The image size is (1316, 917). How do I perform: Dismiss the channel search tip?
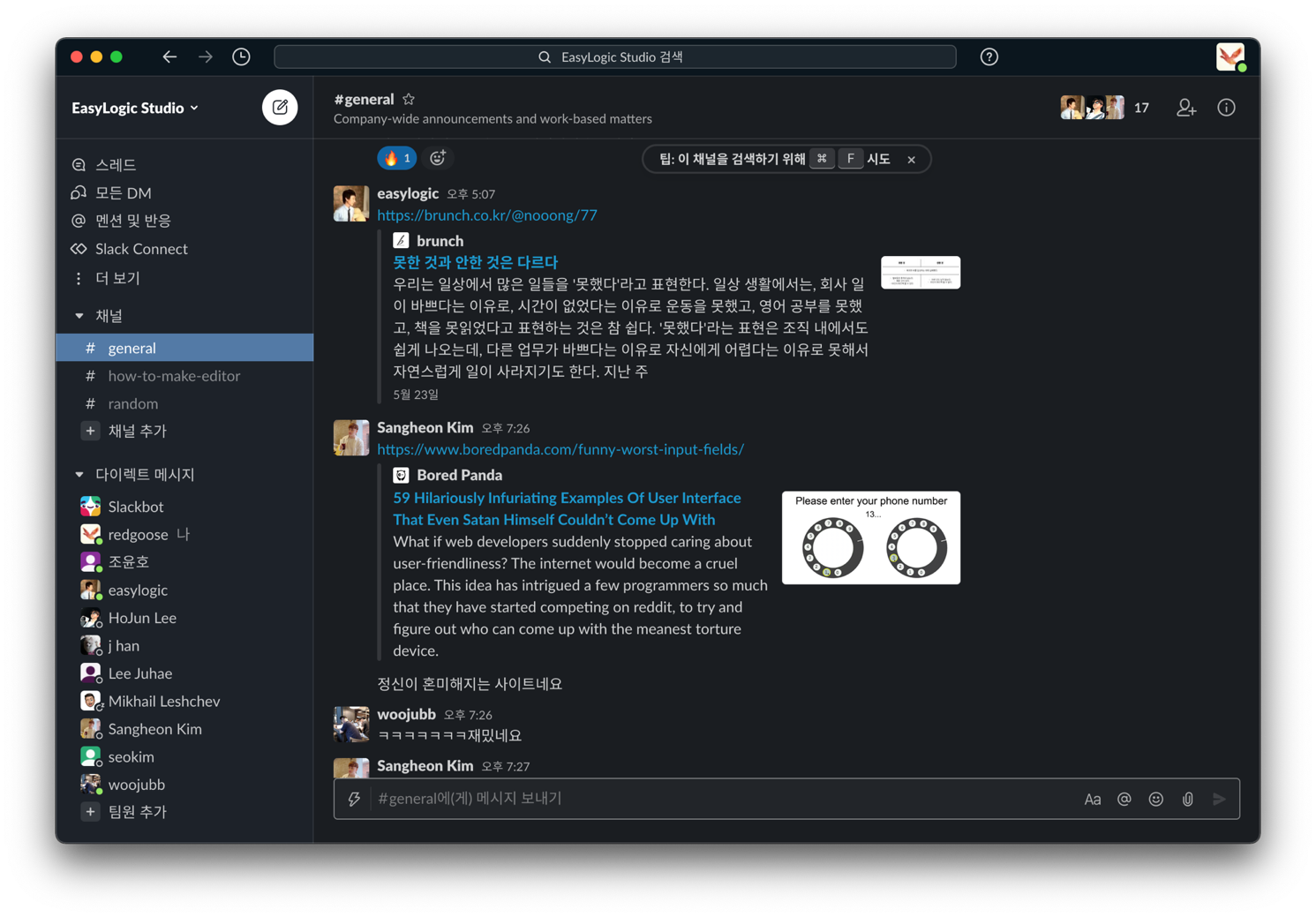click(912, 160)
